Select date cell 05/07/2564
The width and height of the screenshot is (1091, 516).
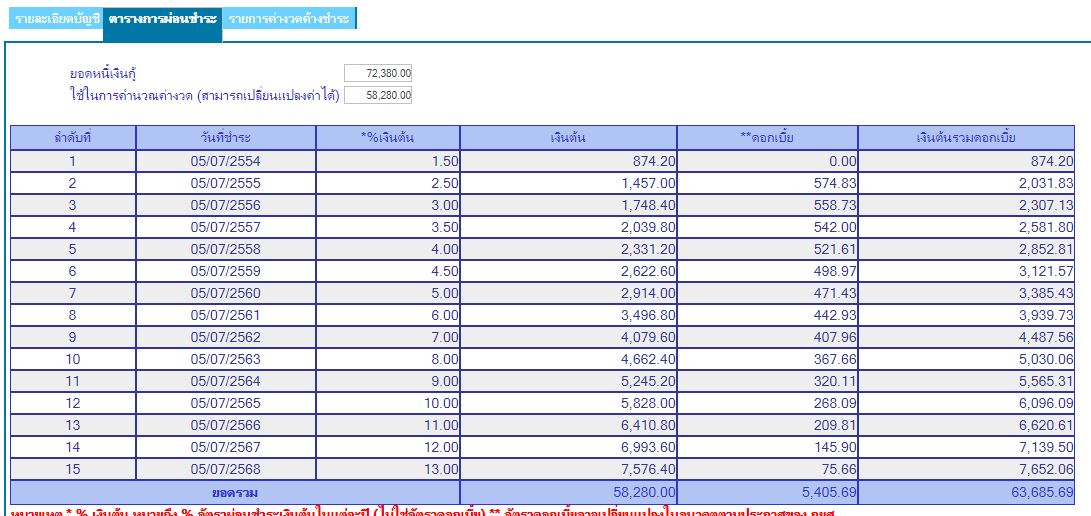pos(225,381)
